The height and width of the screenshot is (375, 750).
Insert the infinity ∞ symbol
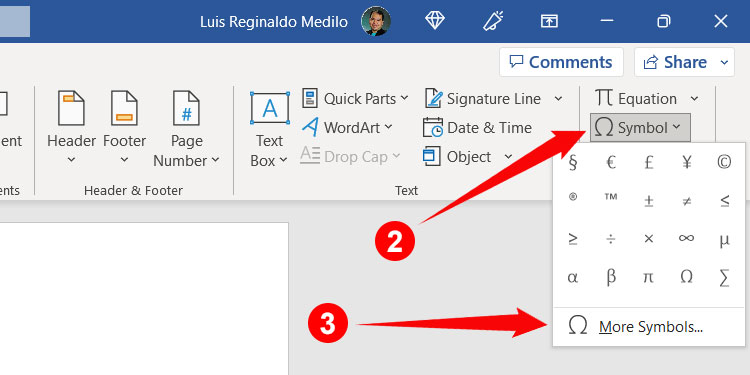[686, 239]
